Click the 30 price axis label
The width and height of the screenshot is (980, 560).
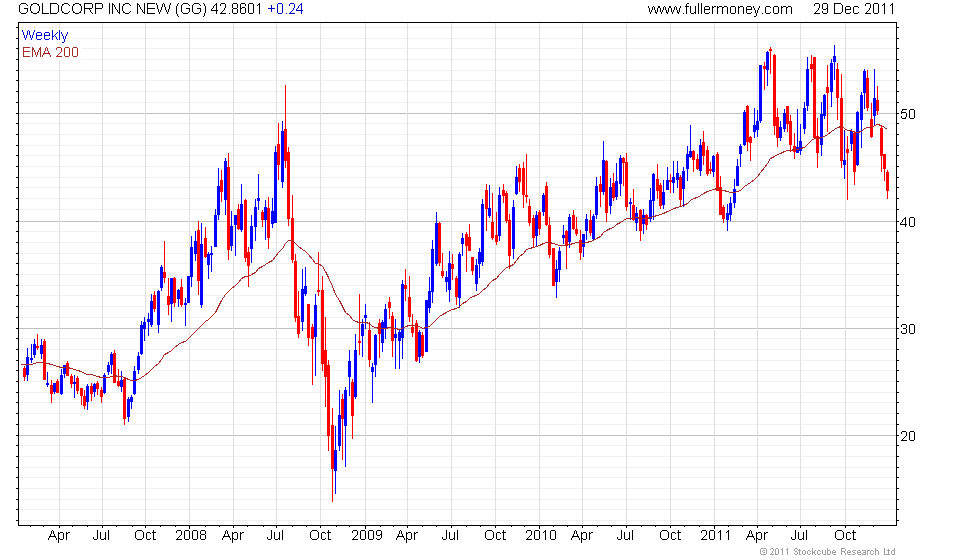click(x=908, y=329)
